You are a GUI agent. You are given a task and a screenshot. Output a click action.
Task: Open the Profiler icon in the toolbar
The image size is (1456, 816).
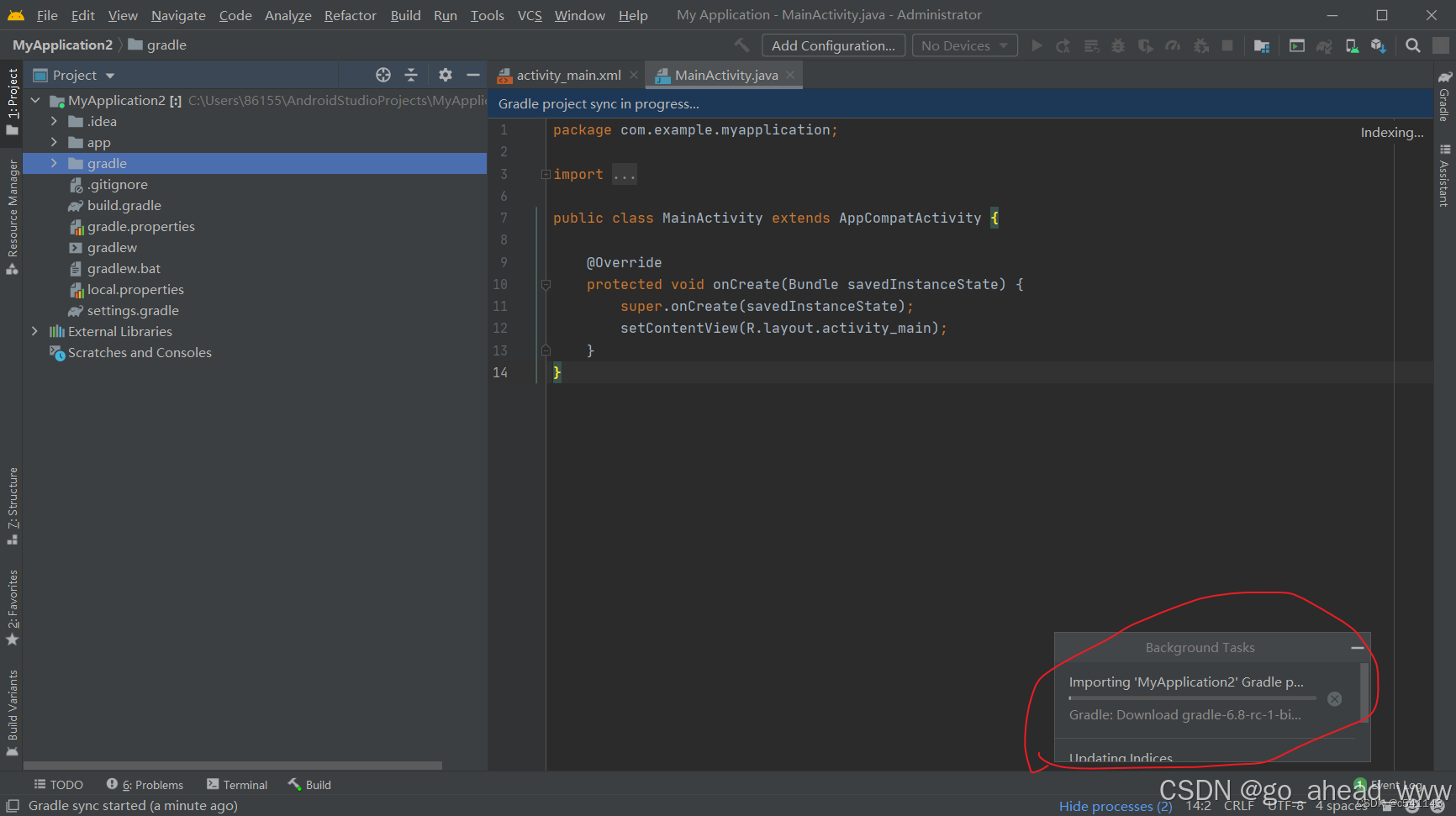(1172, 45)
